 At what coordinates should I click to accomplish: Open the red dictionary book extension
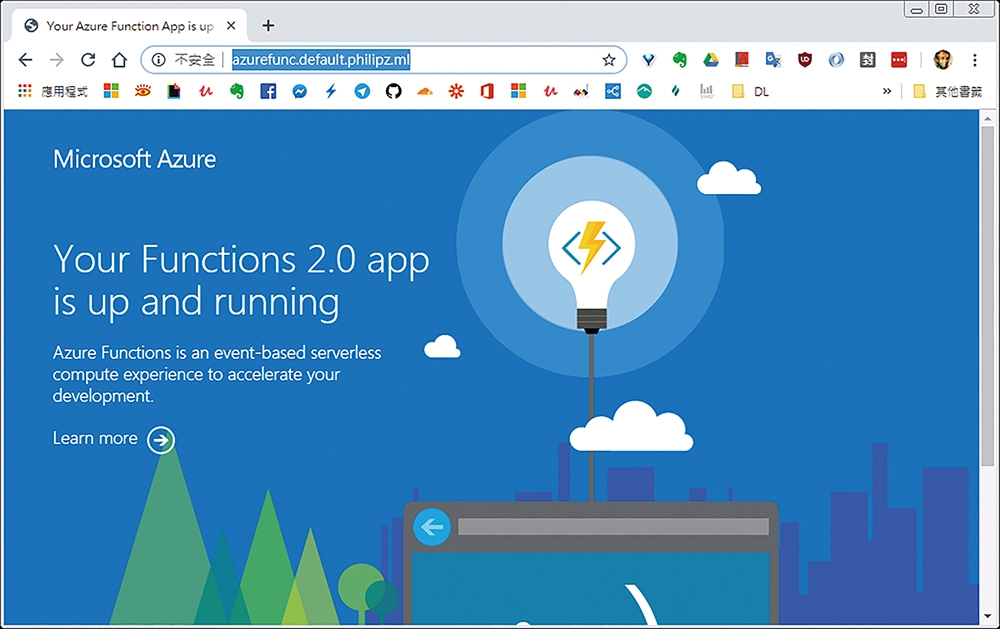click(742, 60)
